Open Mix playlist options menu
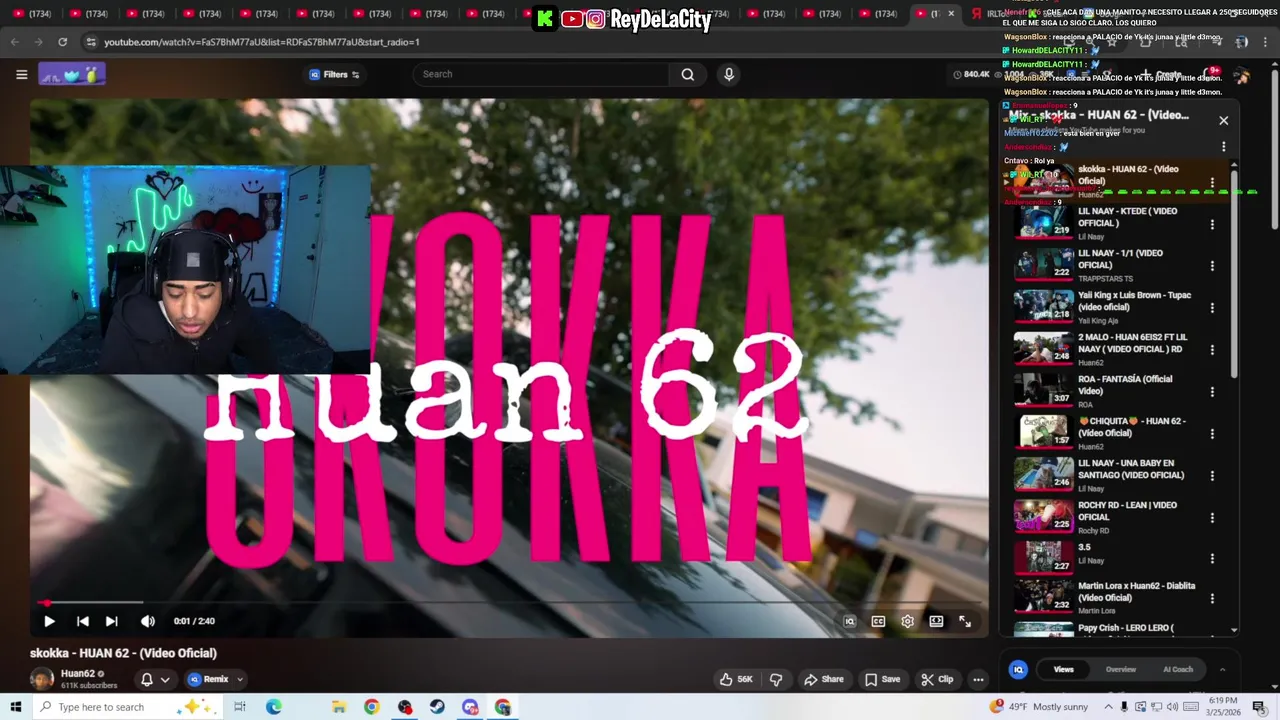The width and height of the screenshot is (1280, 720). pos(1223,147)
